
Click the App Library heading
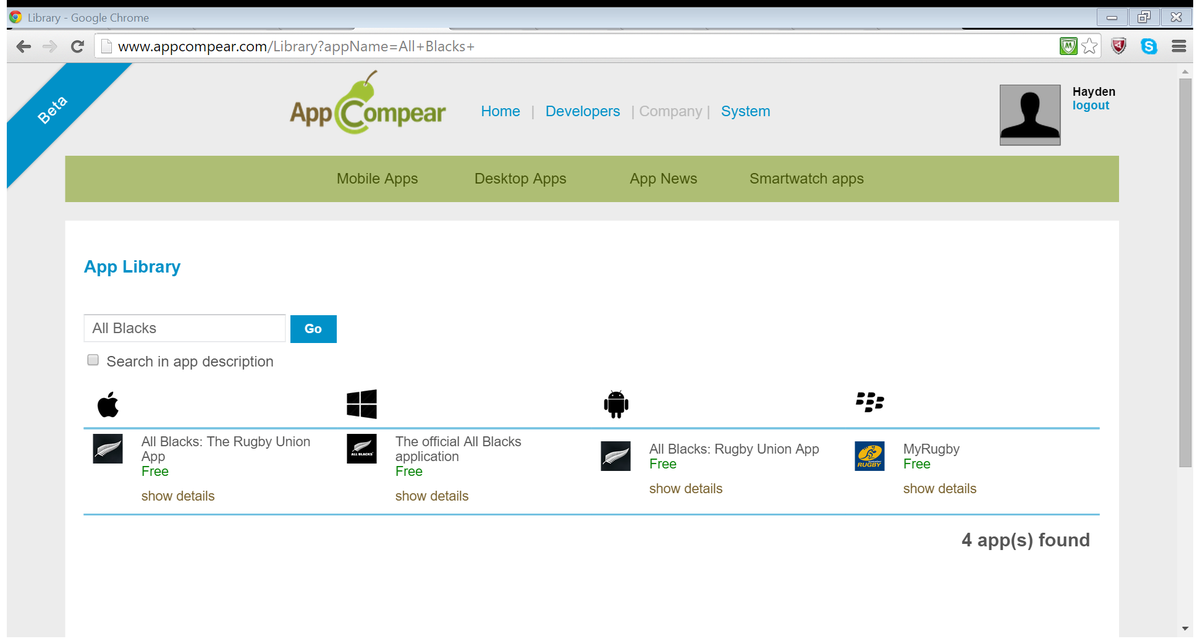coord(132,267)
